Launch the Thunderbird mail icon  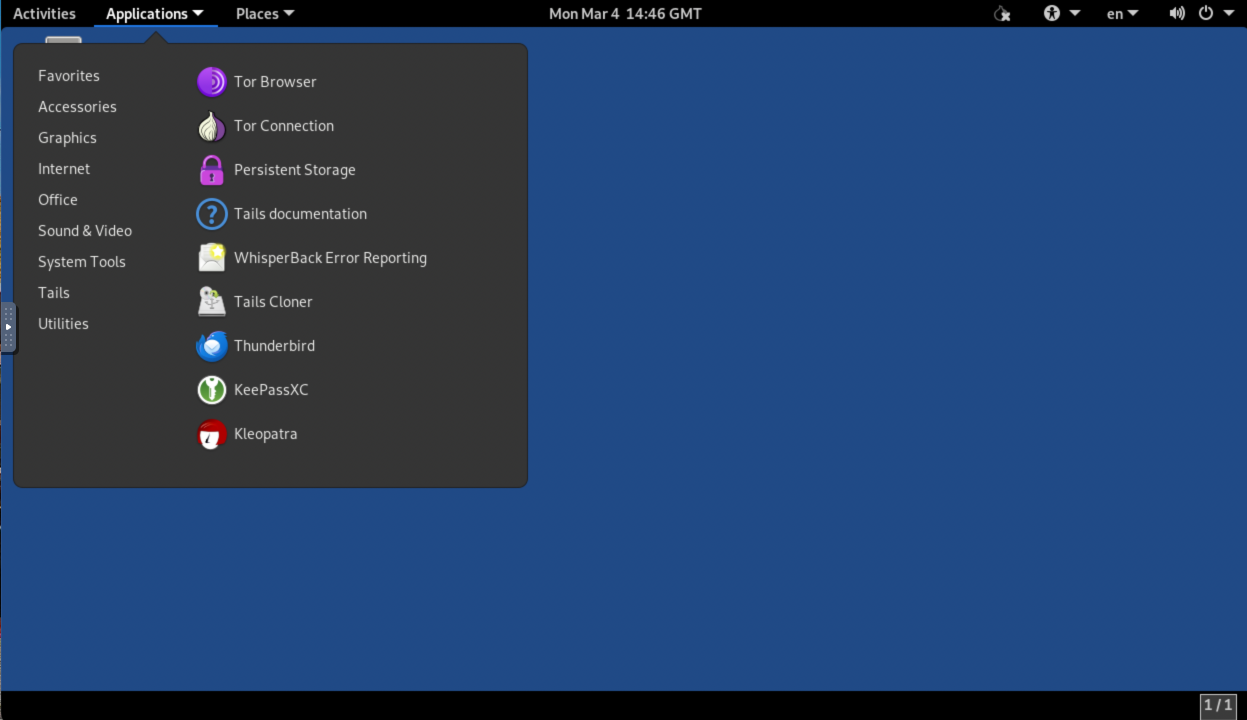212,346
